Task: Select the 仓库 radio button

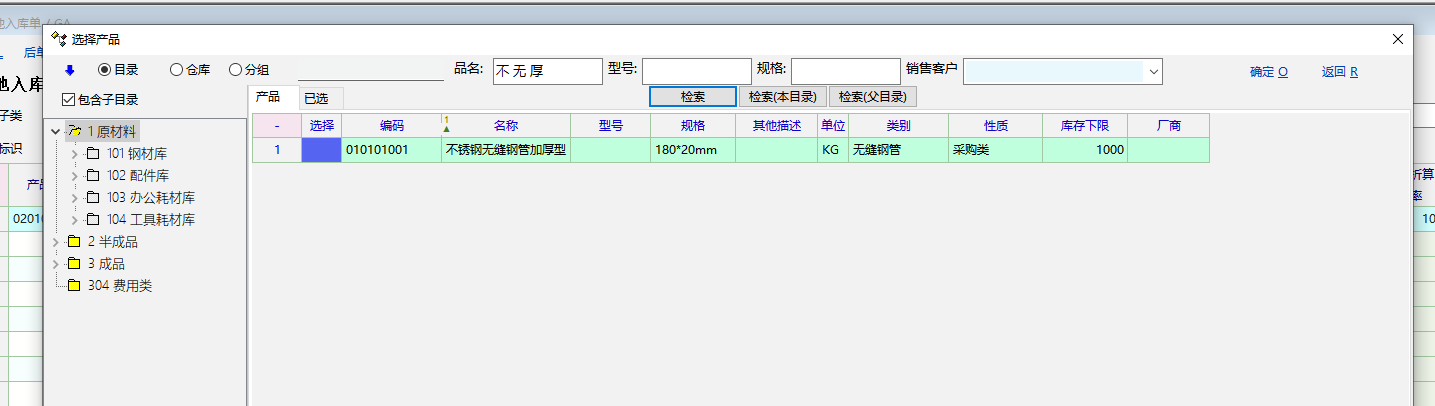Action: click(176, 70)
